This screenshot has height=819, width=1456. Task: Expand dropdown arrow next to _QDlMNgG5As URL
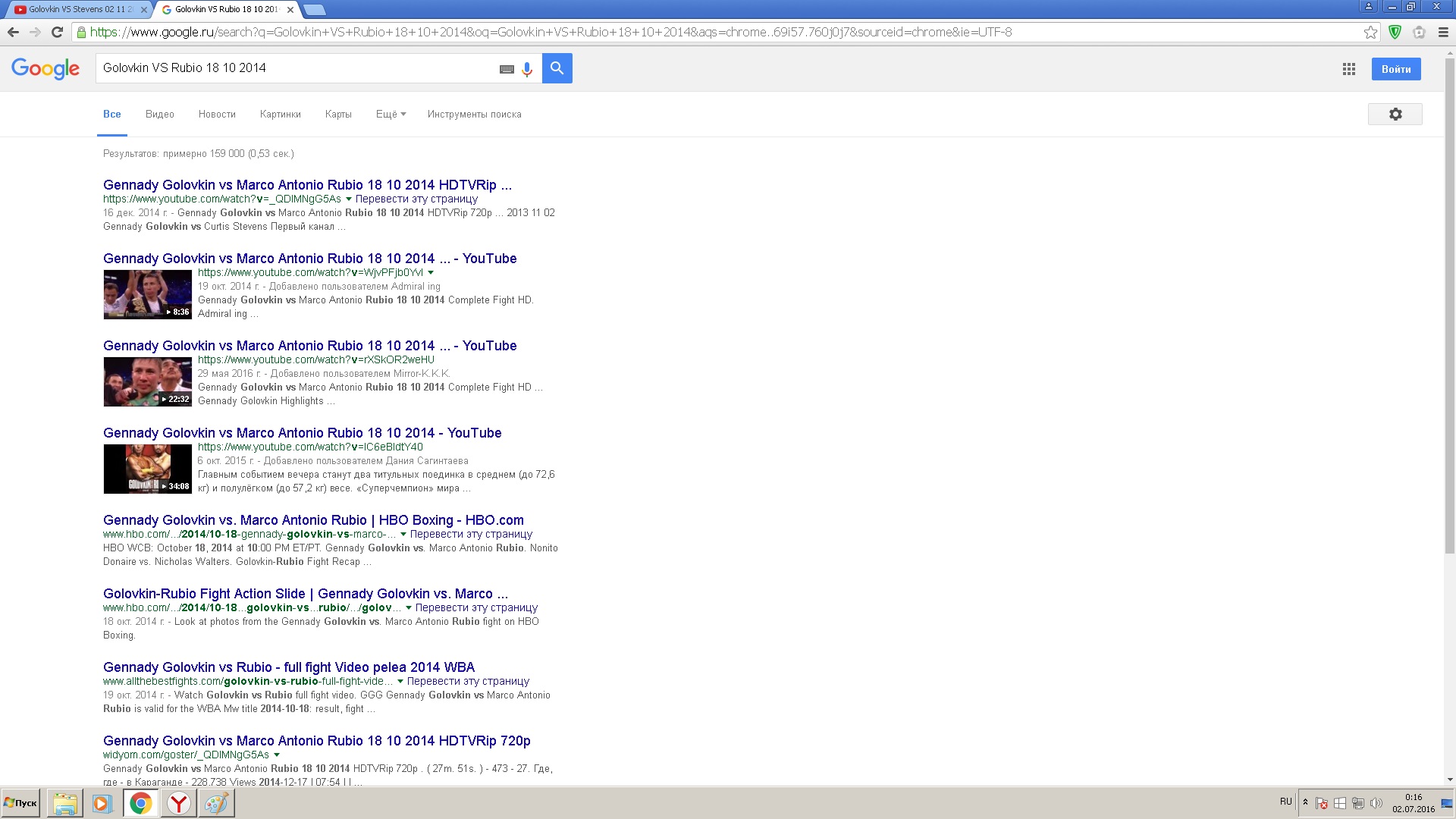pyautogui.click(x=349, y=199)
